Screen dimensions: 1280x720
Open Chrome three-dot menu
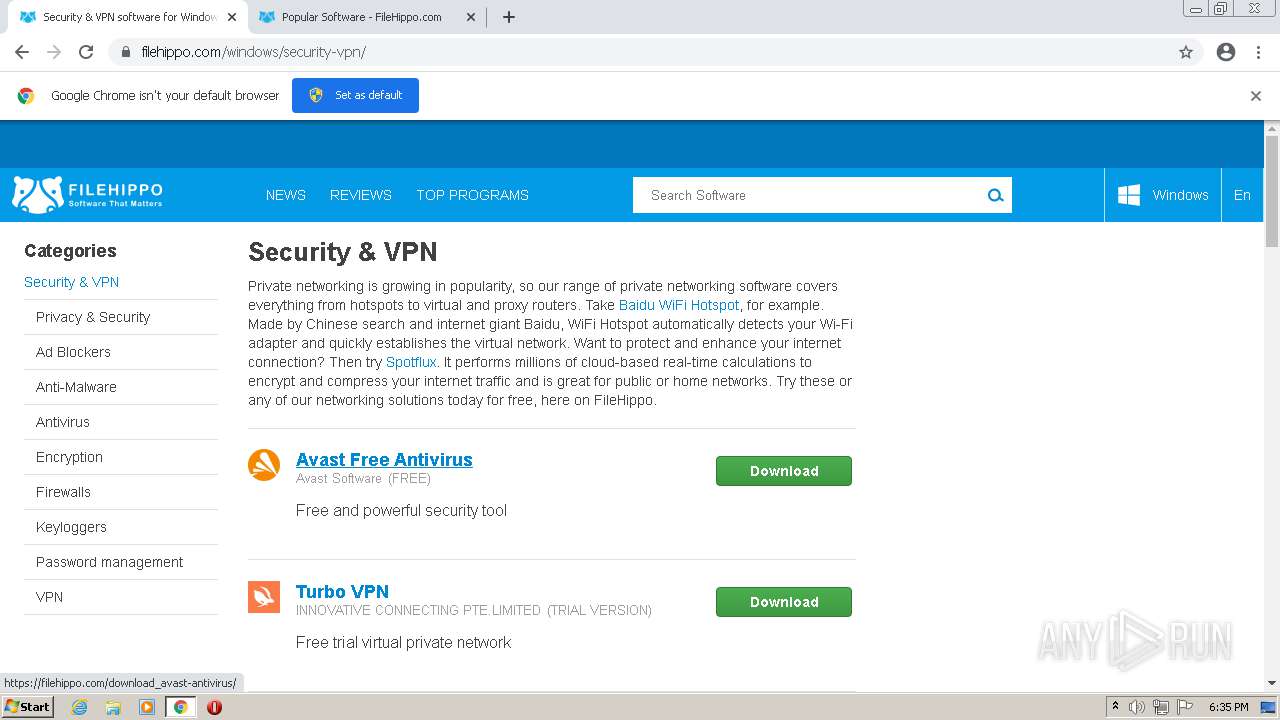click(x=1258, y=52)
